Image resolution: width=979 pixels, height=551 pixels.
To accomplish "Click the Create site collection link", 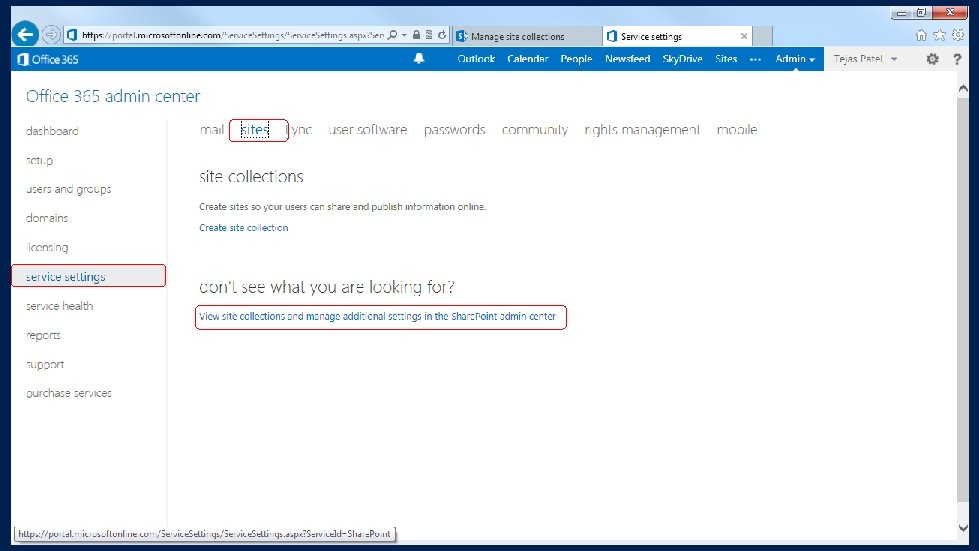I will click(244, 228).
